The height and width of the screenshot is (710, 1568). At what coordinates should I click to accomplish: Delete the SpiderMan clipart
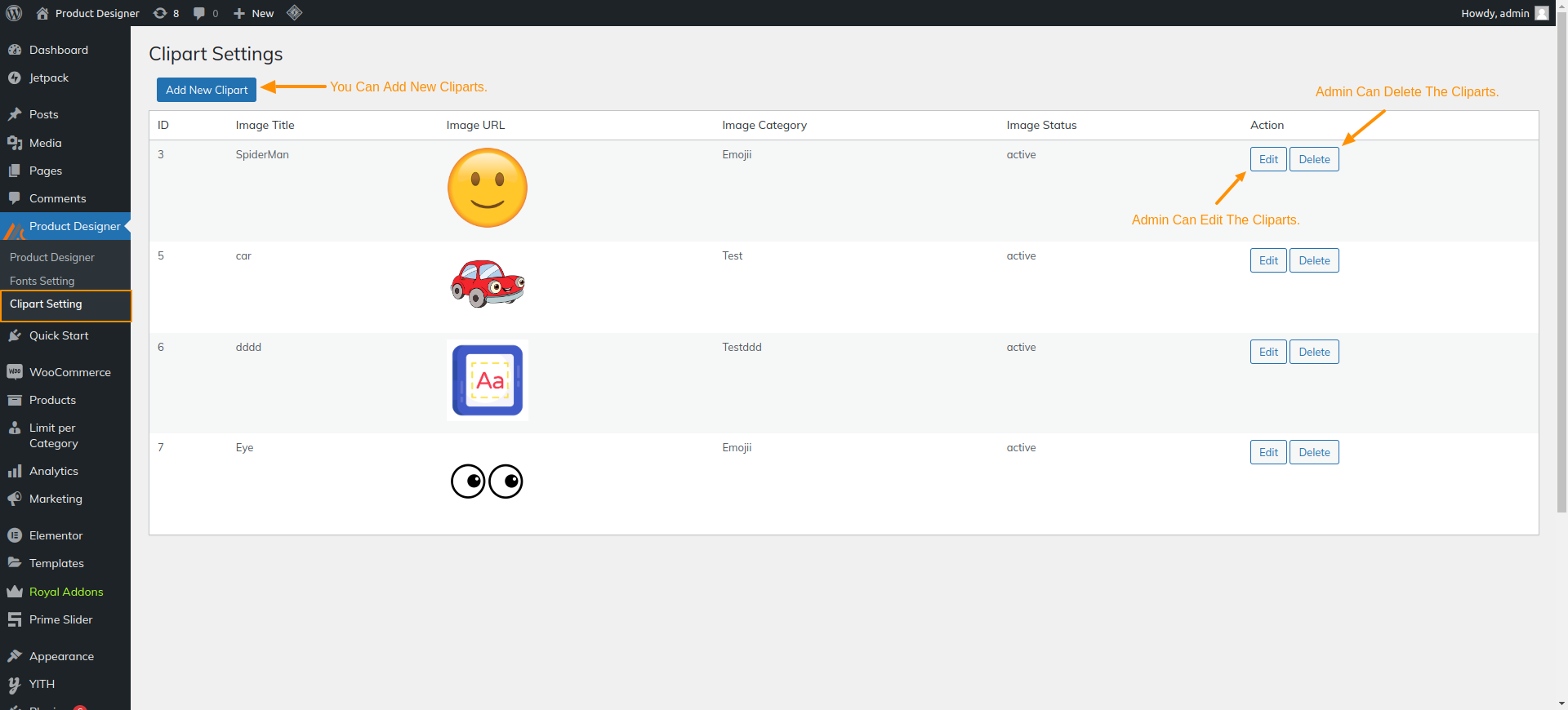(x=1314, y=159)
